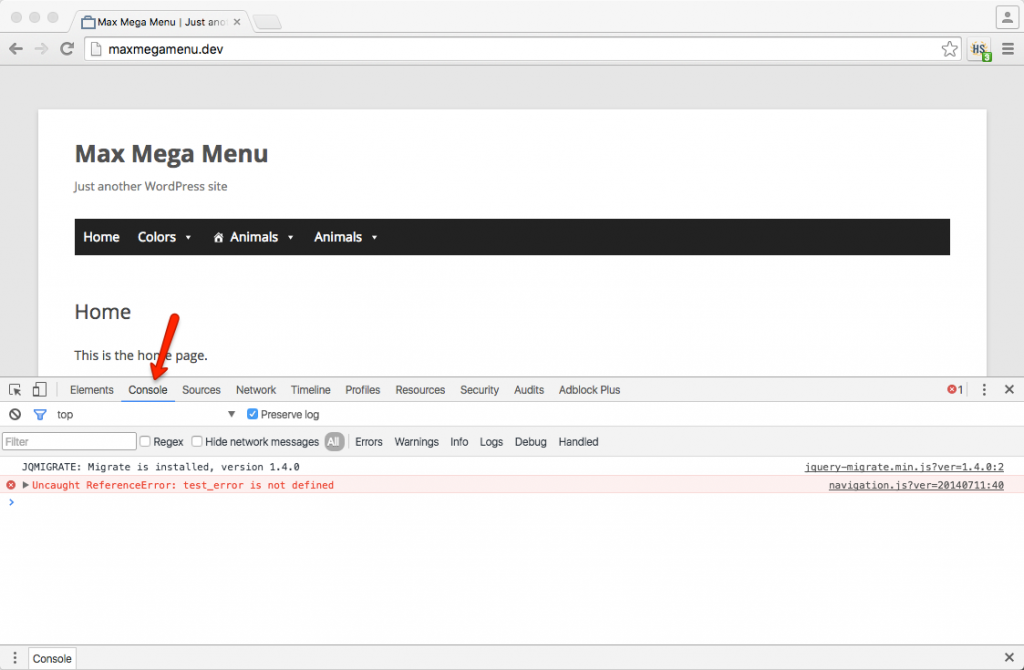
Task: Open the DevTools three-dot menu
Action: (x=985, y=389)
